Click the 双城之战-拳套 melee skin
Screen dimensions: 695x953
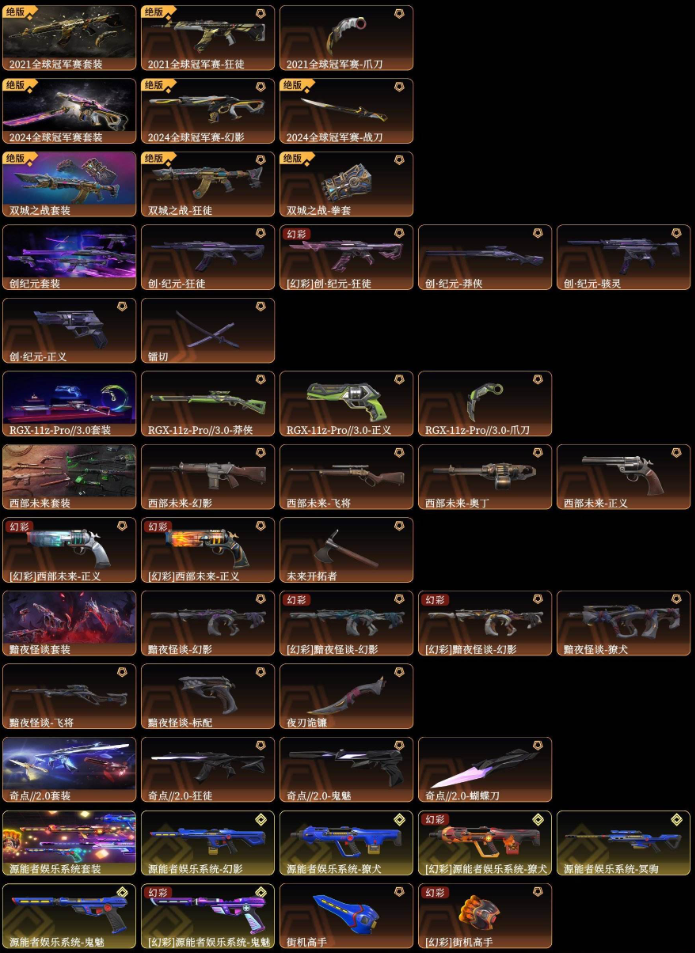click(346, 184)
